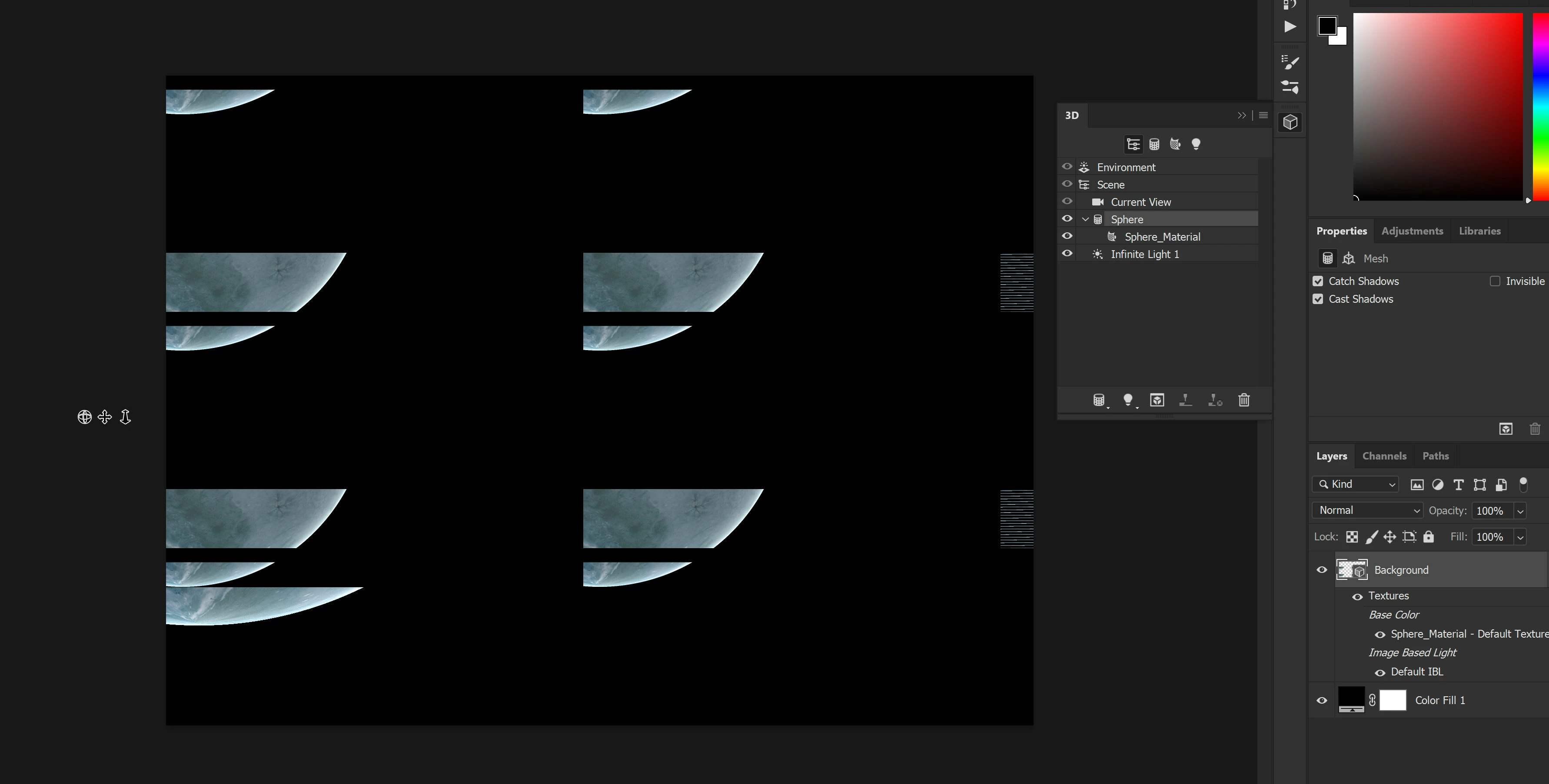Enable lock all on layer
The image size is (1549, 784).
(1429, 537)
